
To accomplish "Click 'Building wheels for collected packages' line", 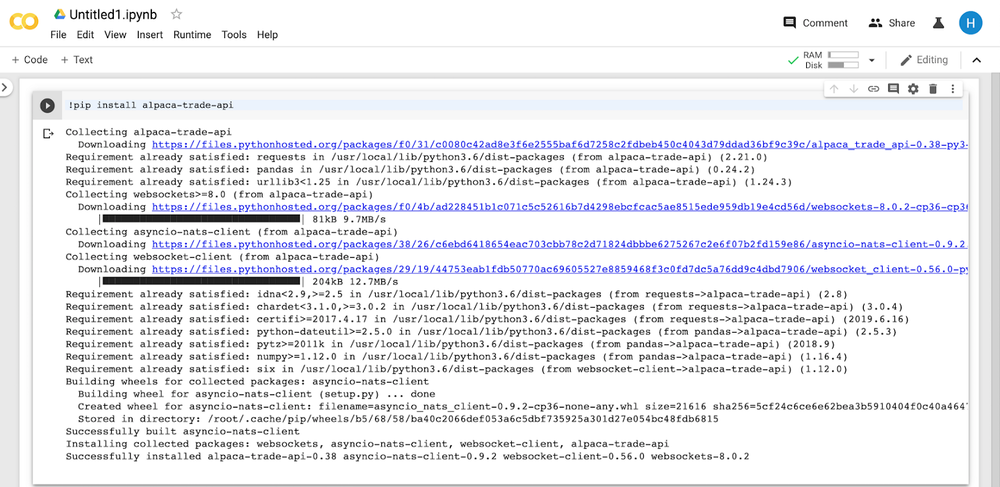I will point(247,381).
